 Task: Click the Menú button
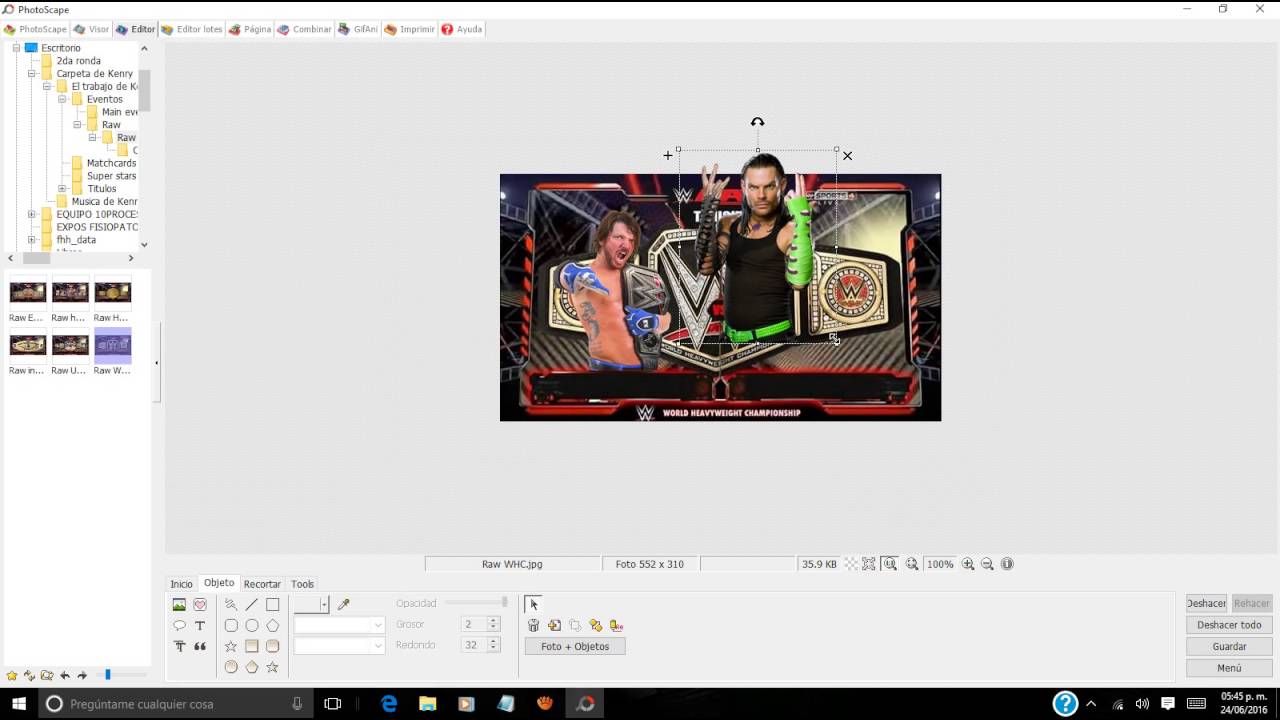(x=1229, y=668)
